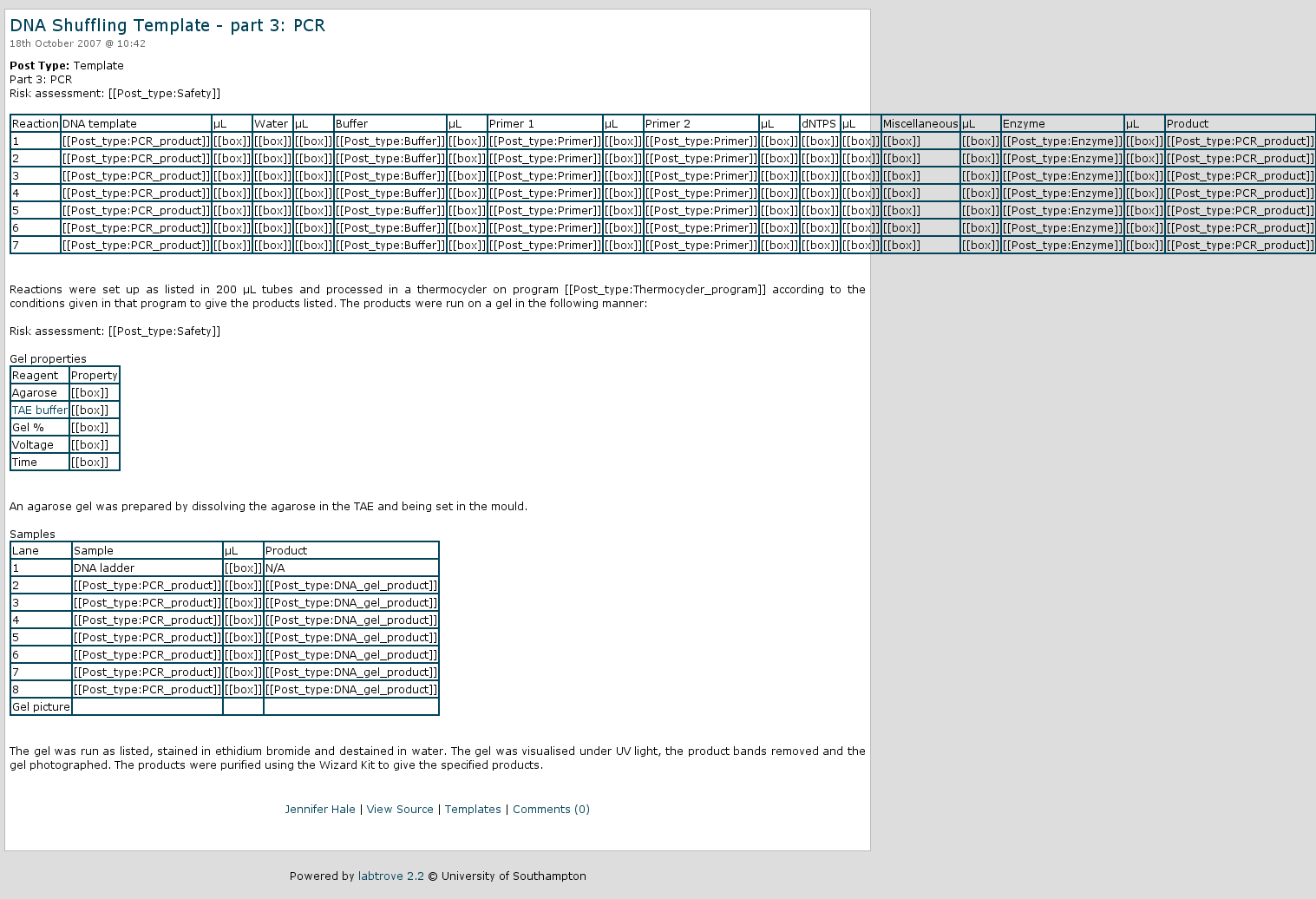The image size is (1316, 899).
Task: Click the Water column header
Action: 271,124
